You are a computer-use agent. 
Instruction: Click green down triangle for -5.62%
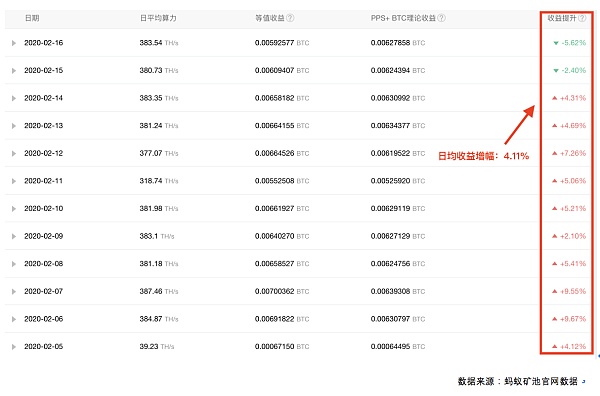point(556,43)
